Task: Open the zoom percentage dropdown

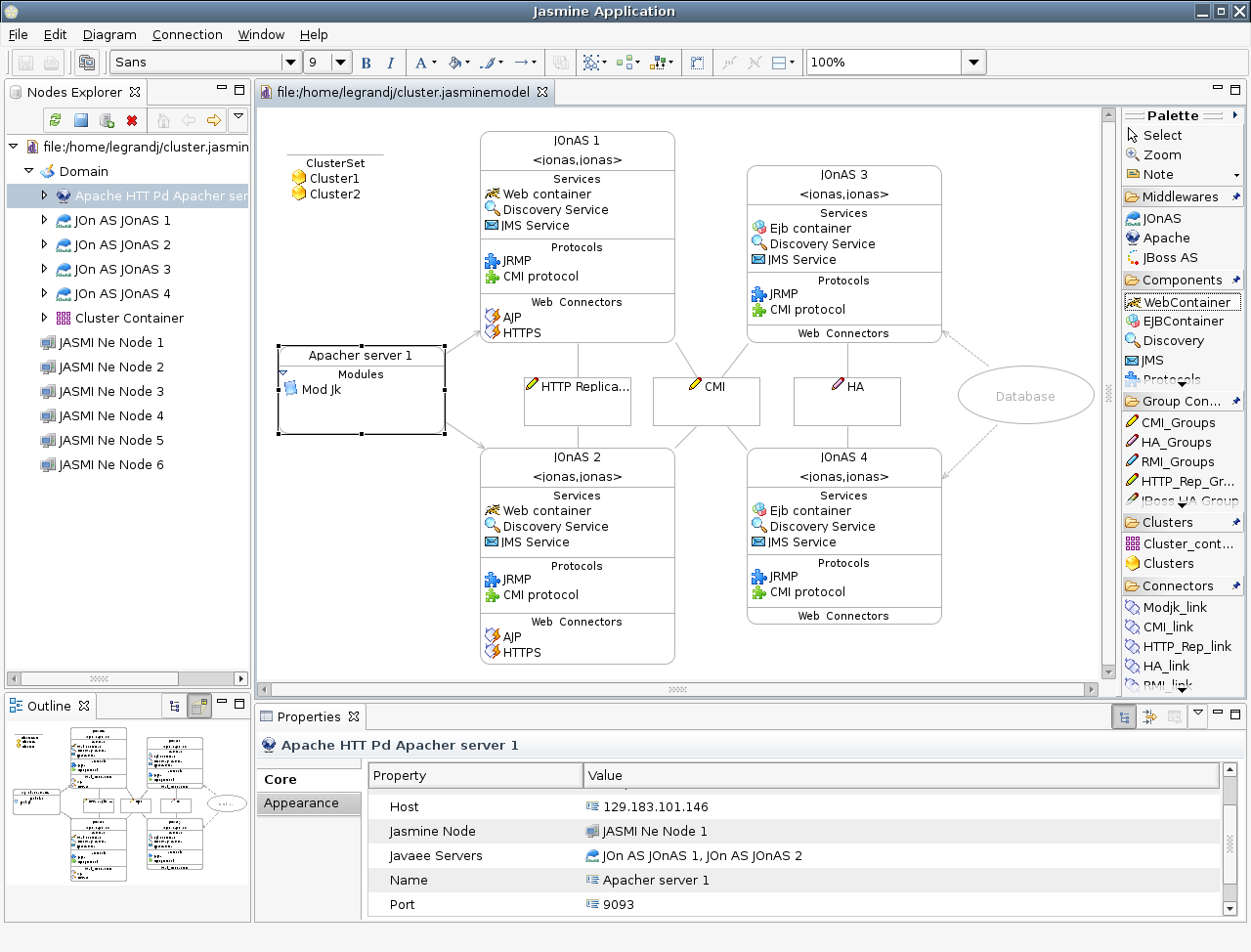Action: tap(973, 63)
